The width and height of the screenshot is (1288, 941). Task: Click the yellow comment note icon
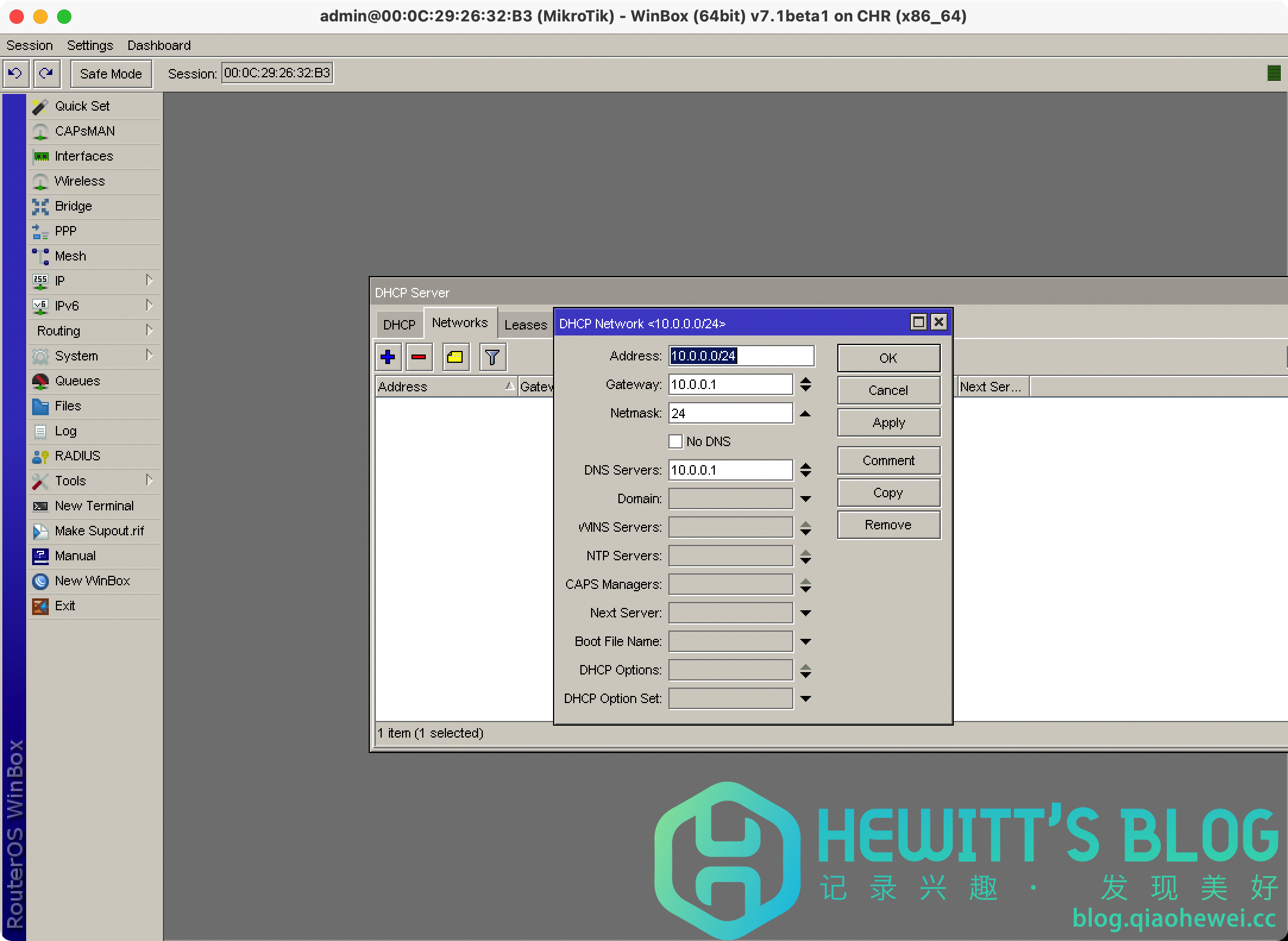(x=455, y=357)
